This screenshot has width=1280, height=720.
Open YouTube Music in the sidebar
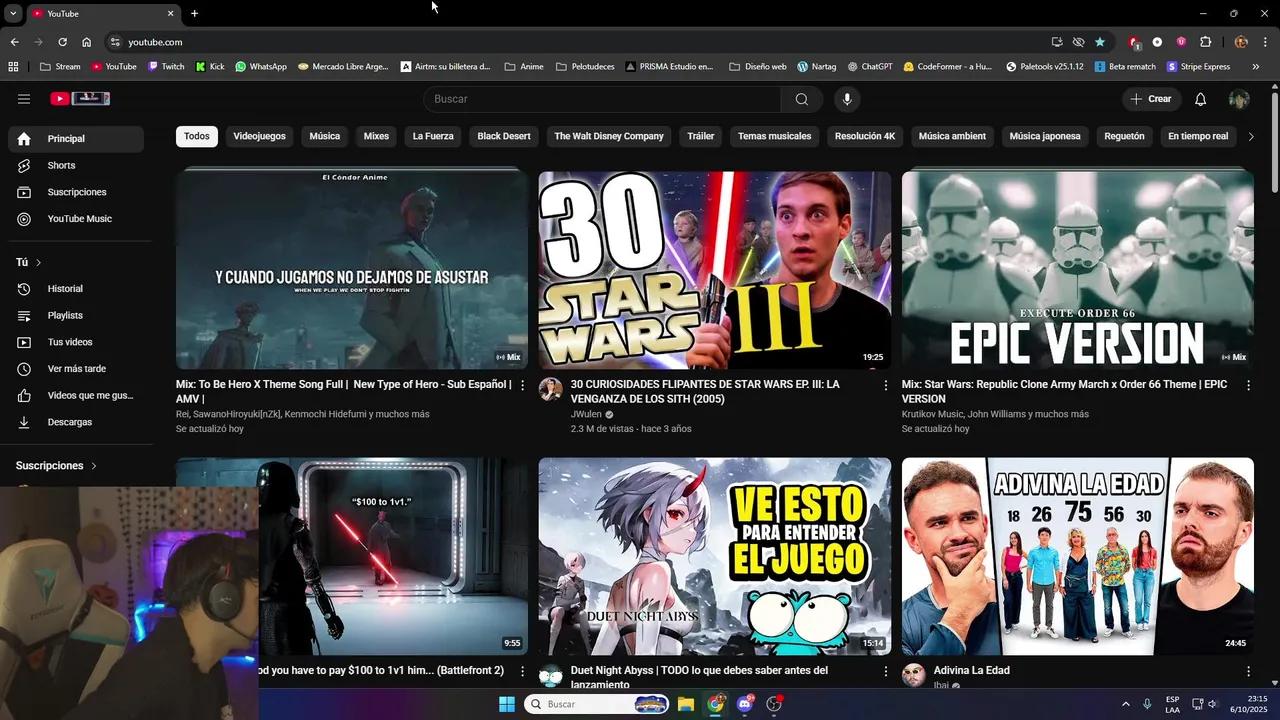point(76,219)
